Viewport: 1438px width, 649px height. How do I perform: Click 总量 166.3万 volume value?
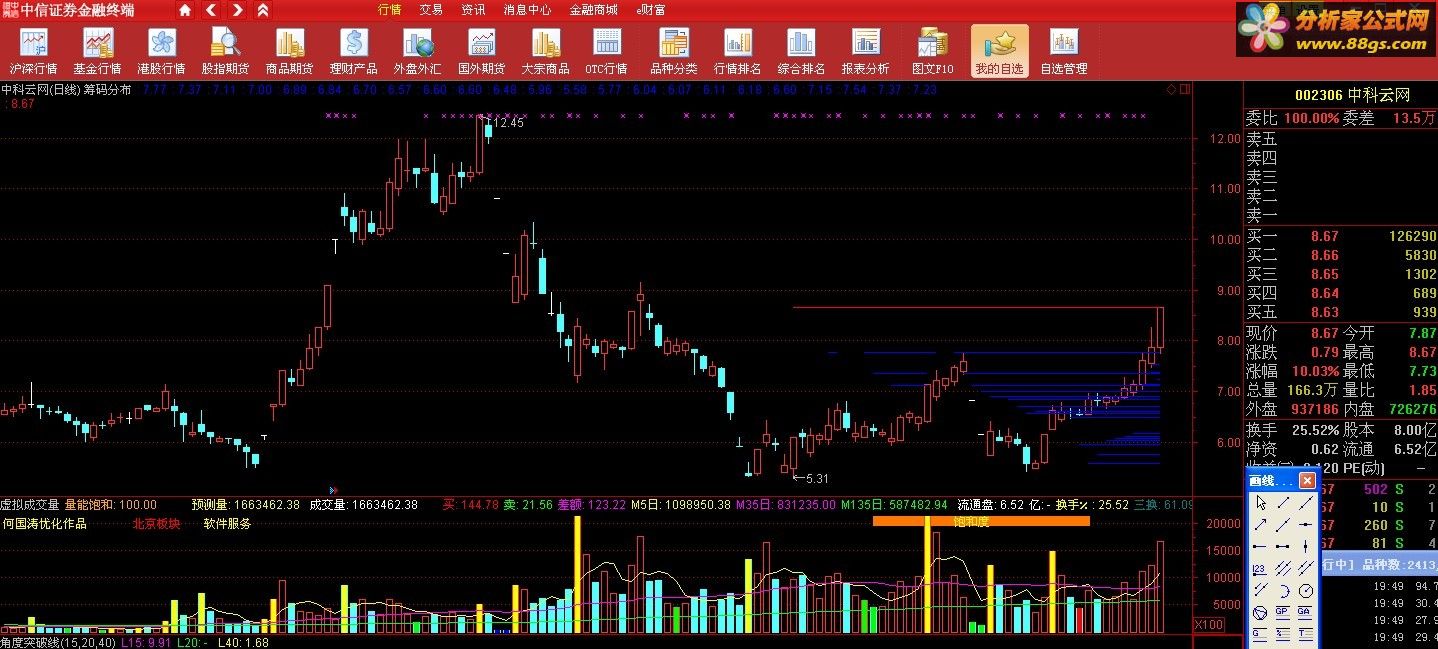click(x=1313, y=390)
